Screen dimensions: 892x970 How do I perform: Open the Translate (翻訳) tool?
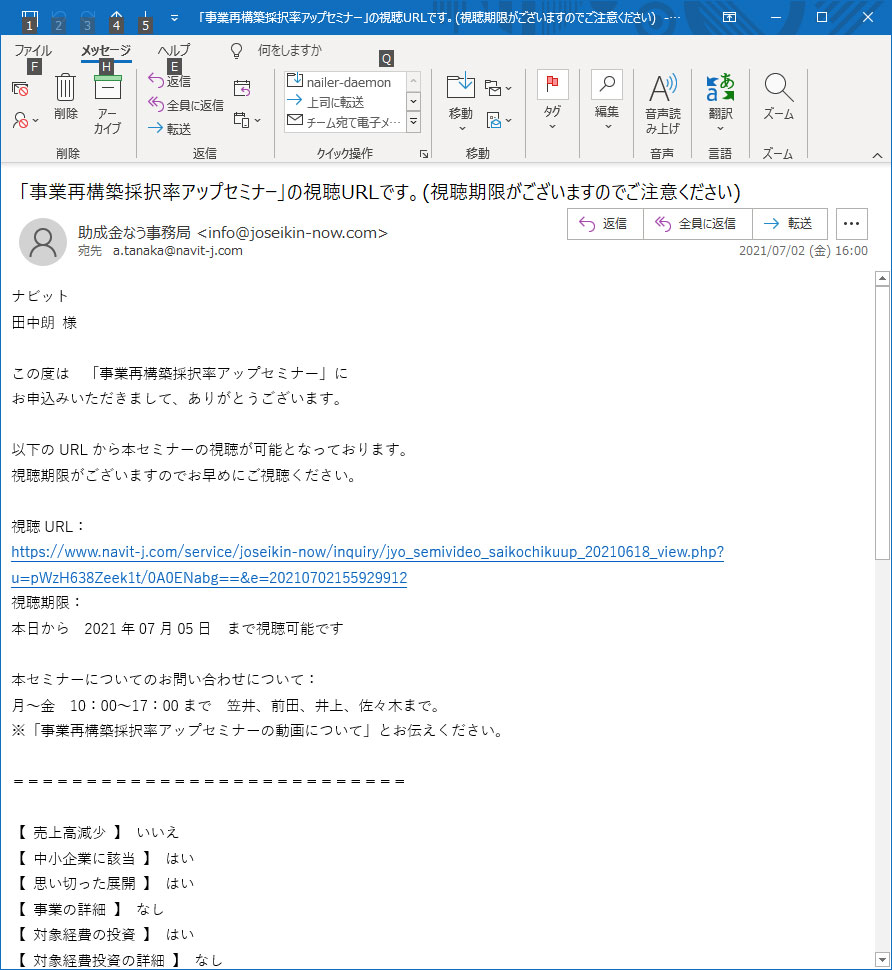pyautogui.click(x=720, y=103)
